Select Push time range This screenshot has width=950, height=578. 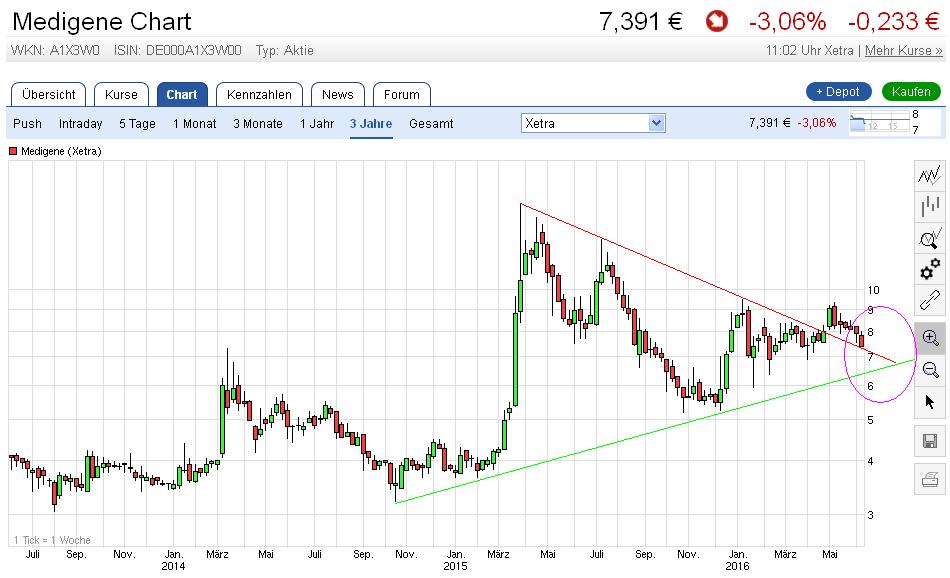coord(27,124)
